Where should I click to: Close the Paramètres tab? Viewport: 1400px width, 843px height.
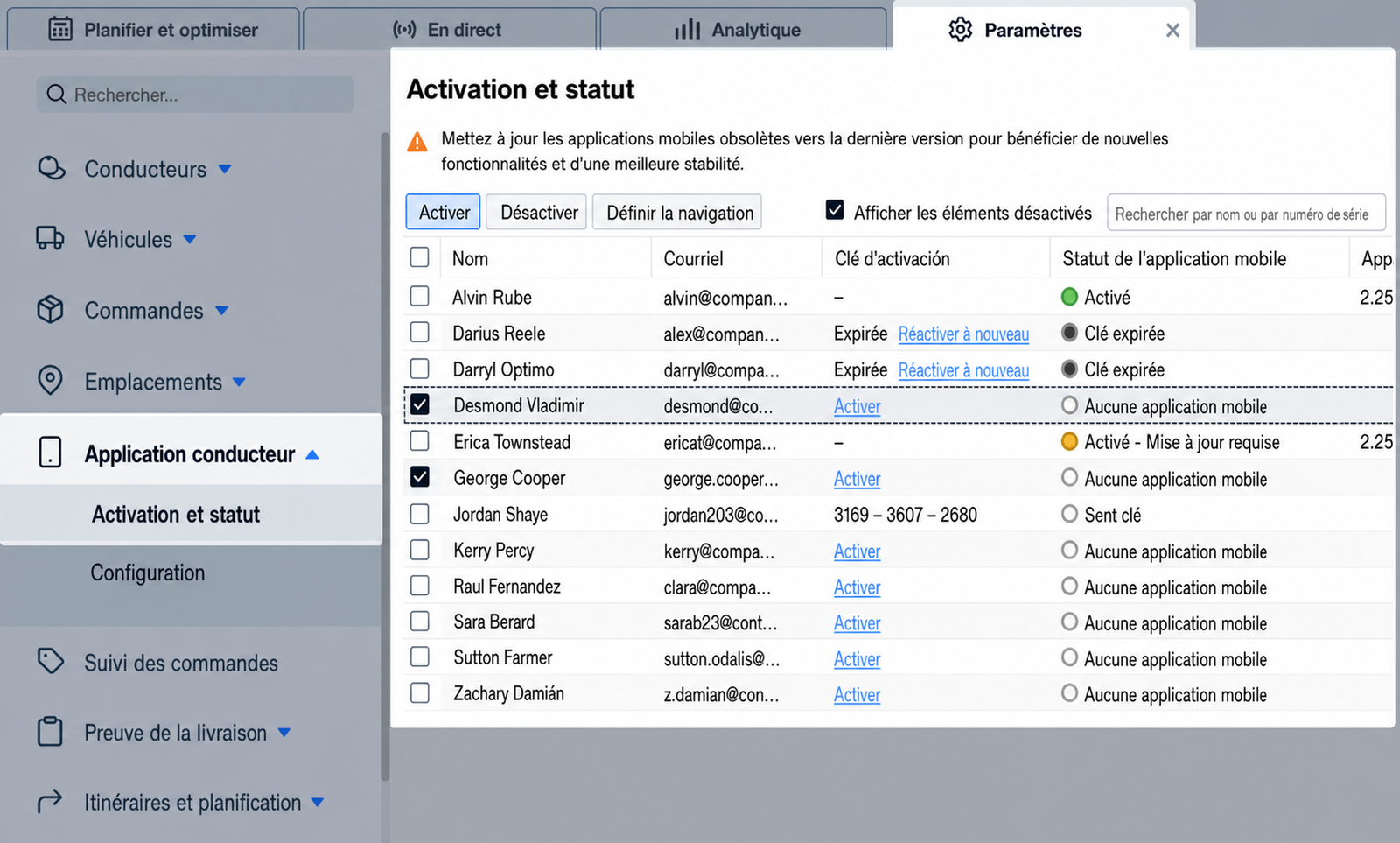pyautogui.click(x=1172, y=31)
